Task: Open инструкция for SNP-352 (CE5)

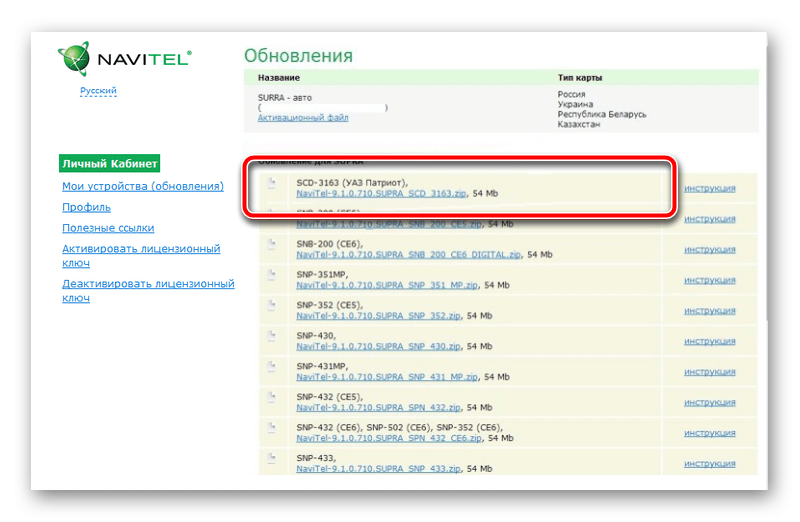Action: (710, 311)
